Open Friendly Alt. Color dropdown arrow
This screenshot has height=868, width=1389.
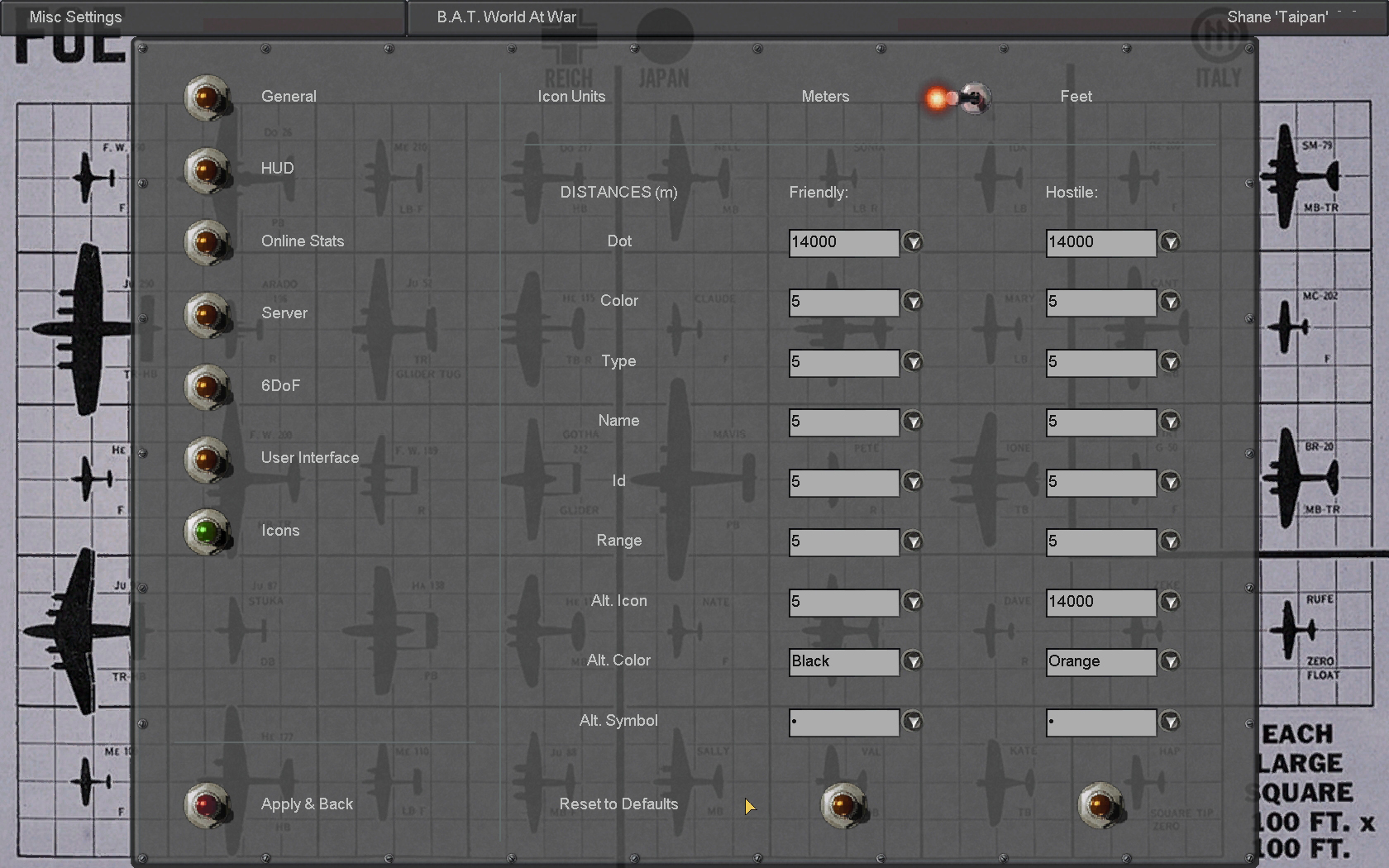point(913,661)
